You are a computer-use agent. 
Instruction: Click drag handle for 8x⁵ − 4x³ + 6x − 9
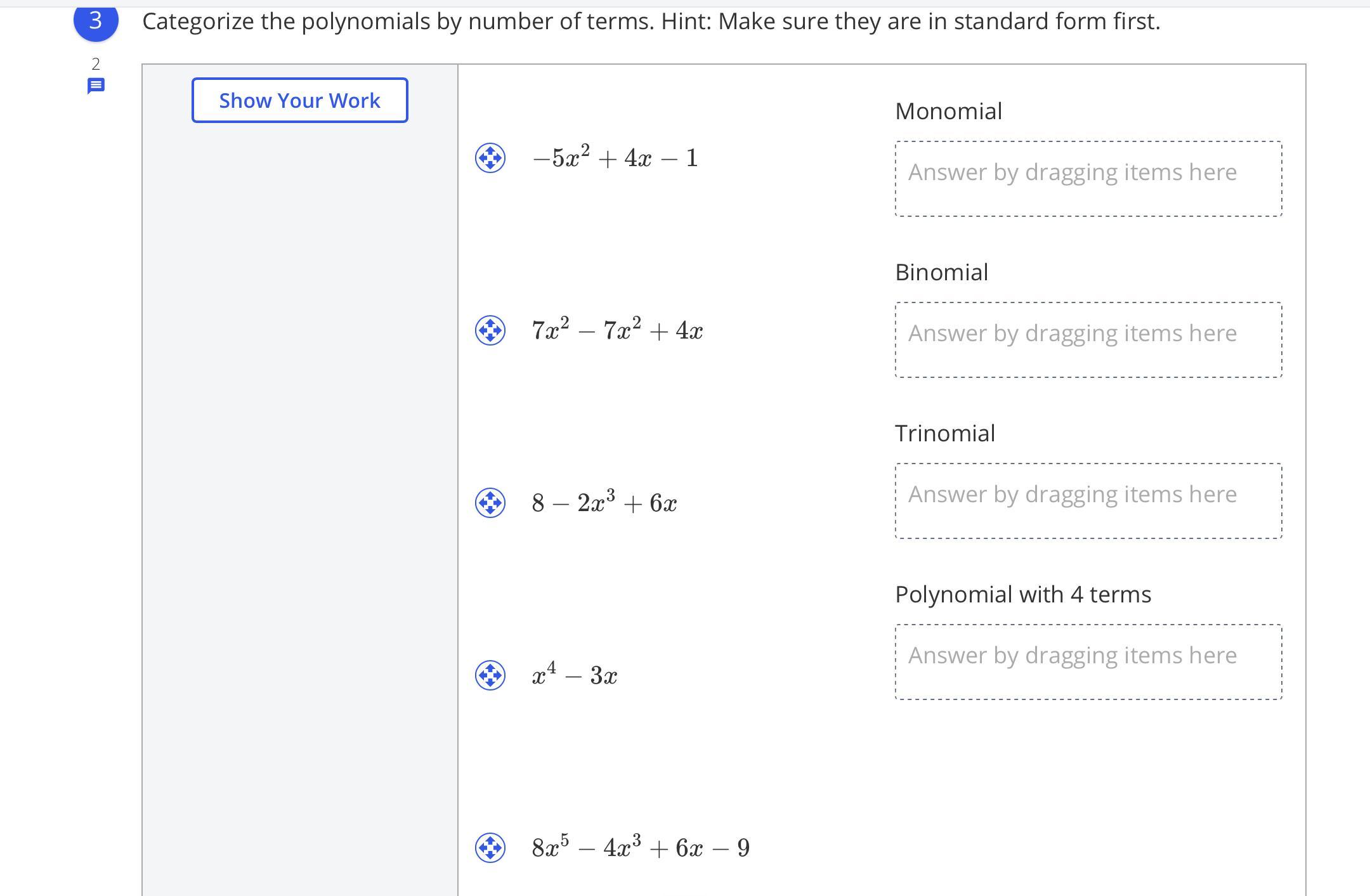click(x=490, y=848)
